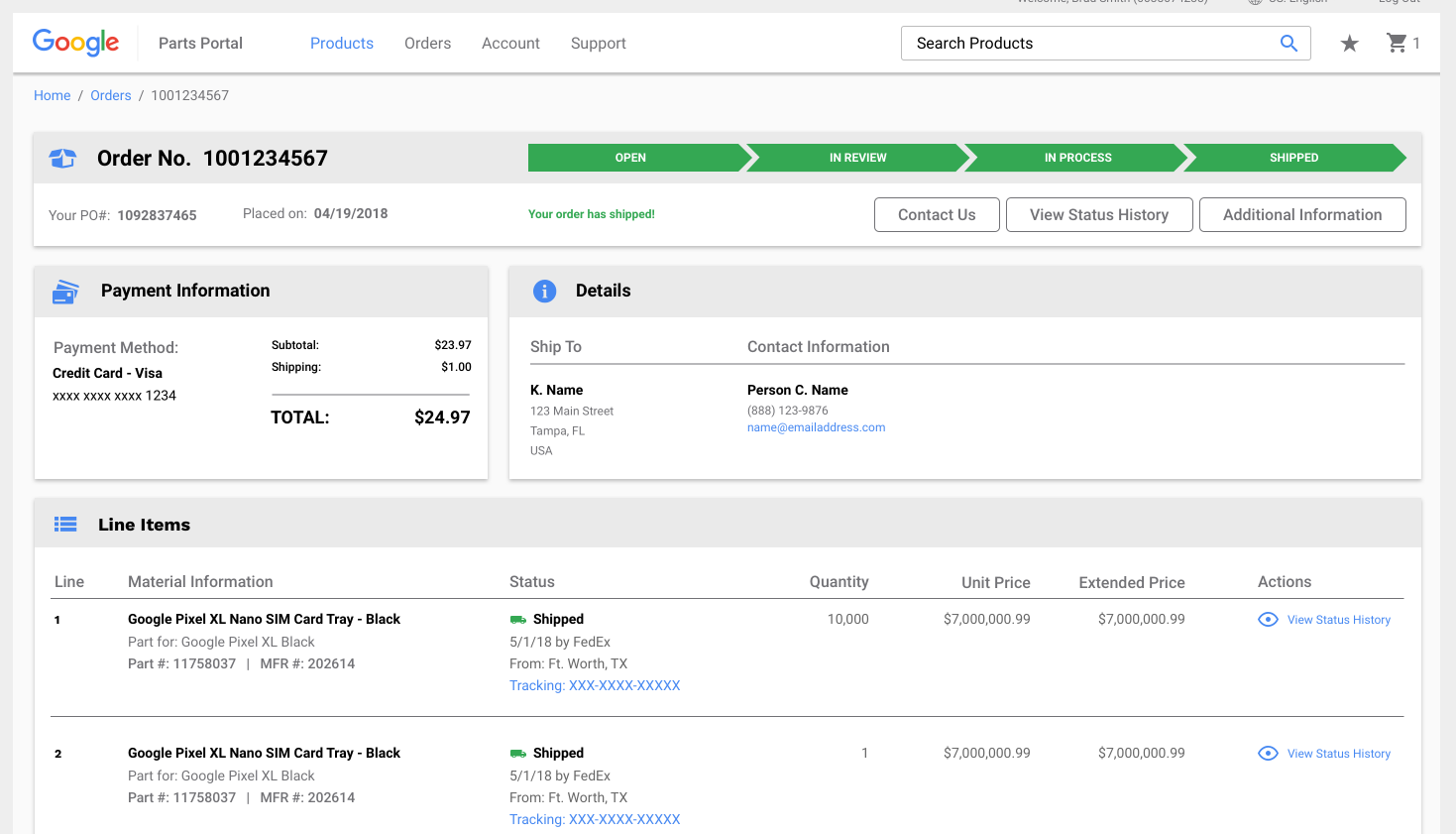The image size is (1456, 834).
Task: Open the Support menu
Action: tap(599, 44)
